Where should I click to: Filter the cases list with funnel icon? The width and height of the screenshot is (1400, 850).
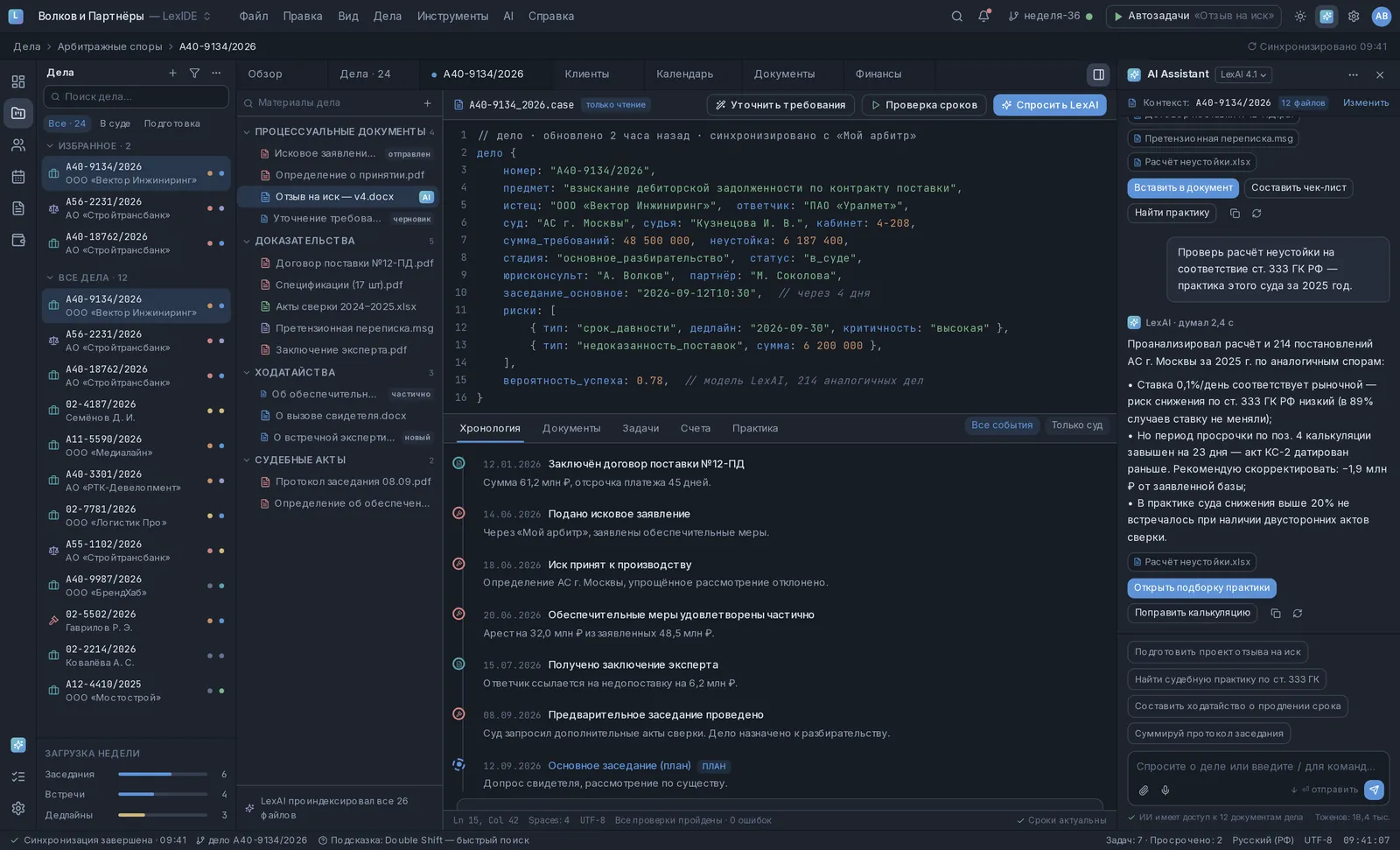194,73
